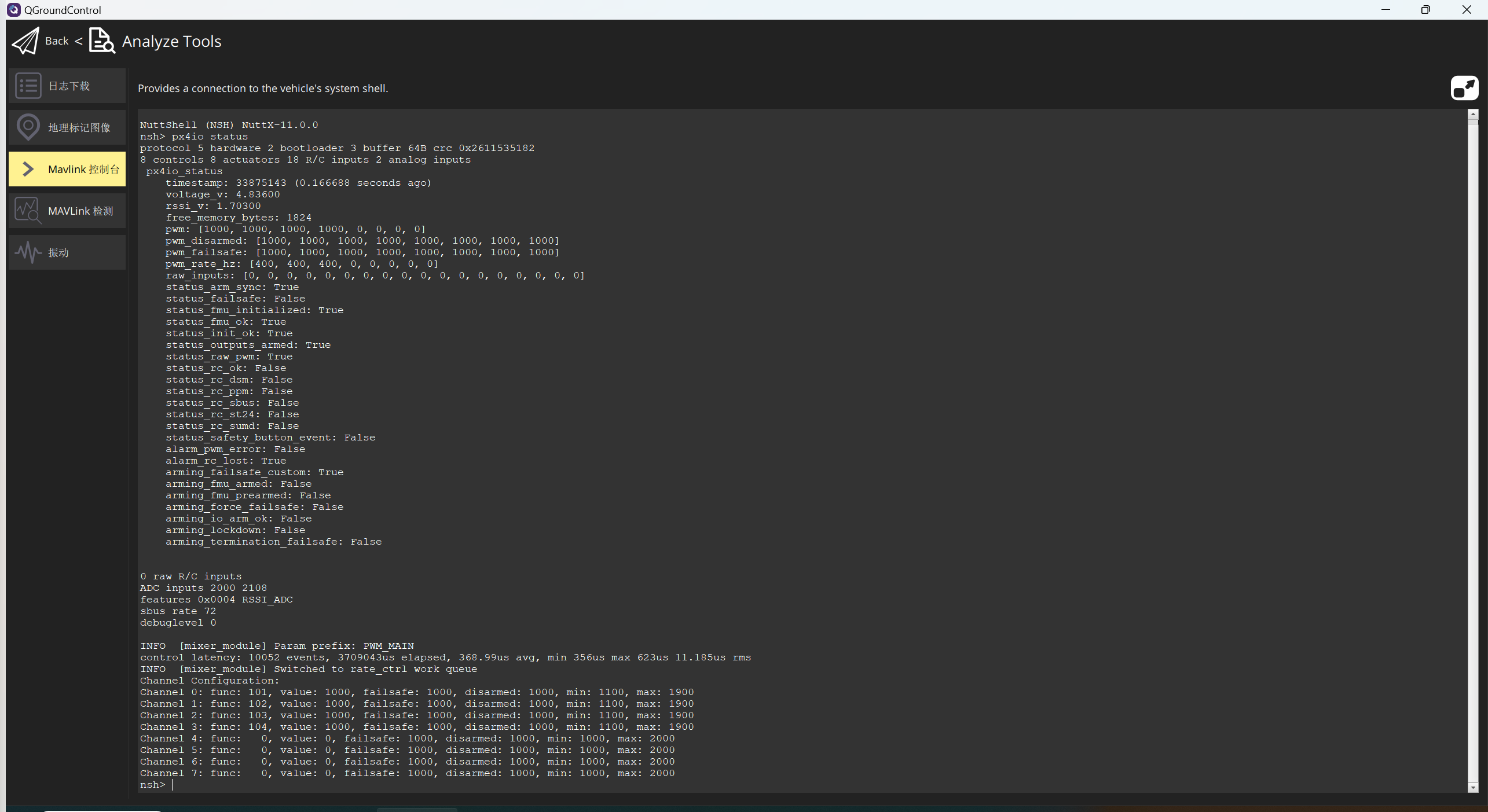The width and height of the screenshot is (1488, 812).
Task: Click the "protocol 5 hardware 2 bootloader 3" line
Action: 337,148
